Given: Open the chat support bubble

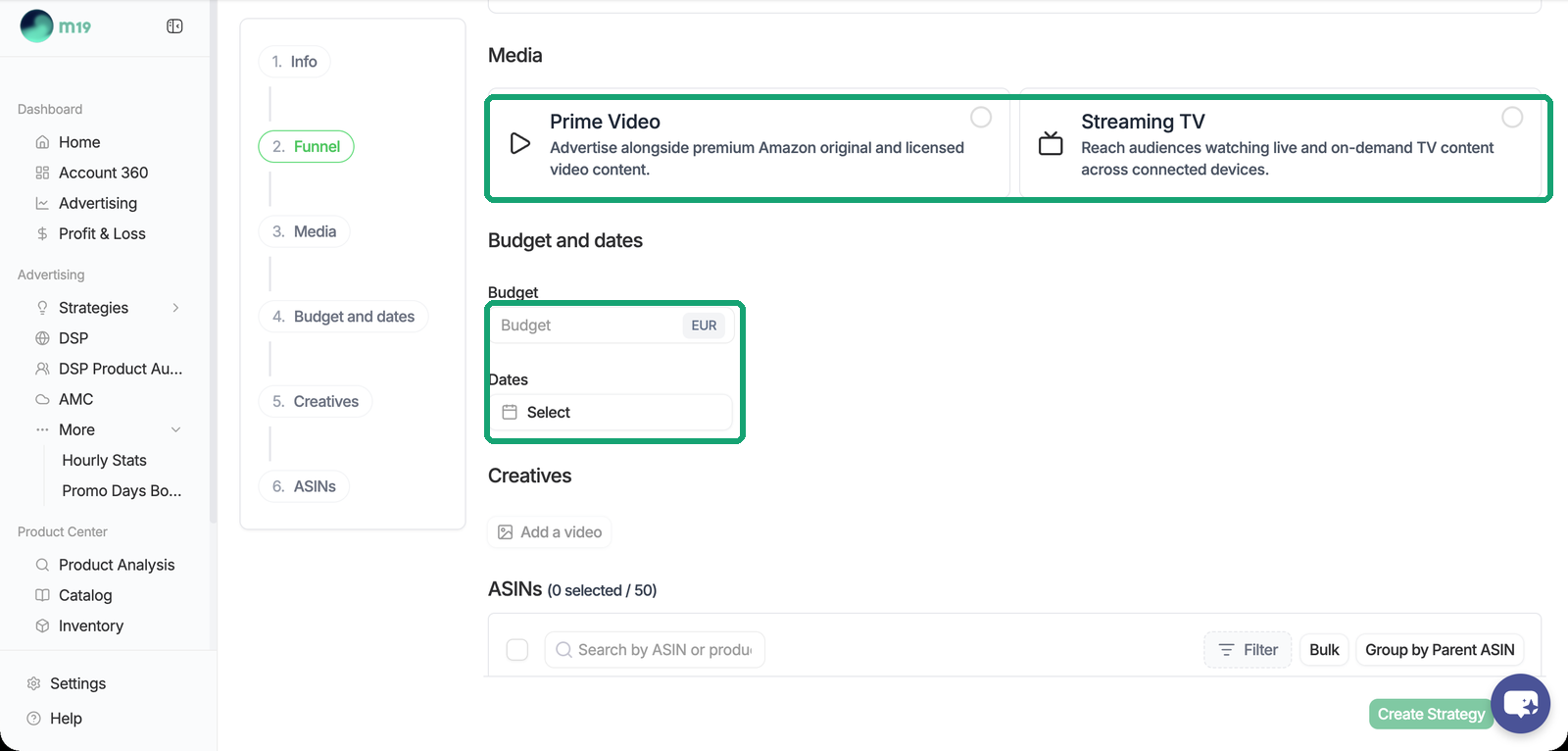Looking at the screenshot, I should pyautogui.click(x=1521, y=704).
